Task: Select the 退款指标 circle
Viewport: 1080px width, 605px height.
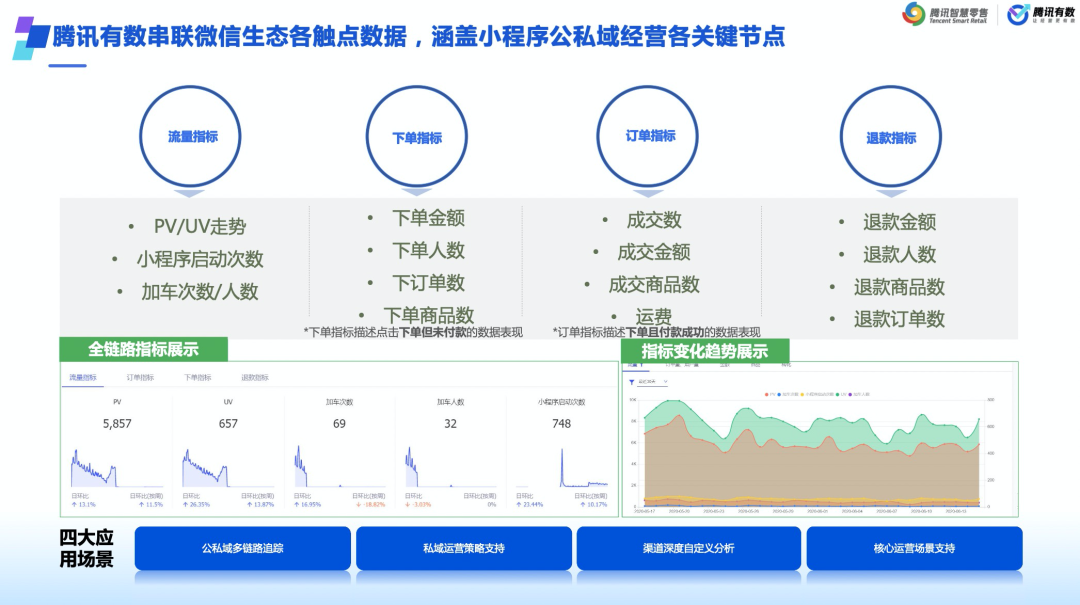Action: [x=891, y=136]
